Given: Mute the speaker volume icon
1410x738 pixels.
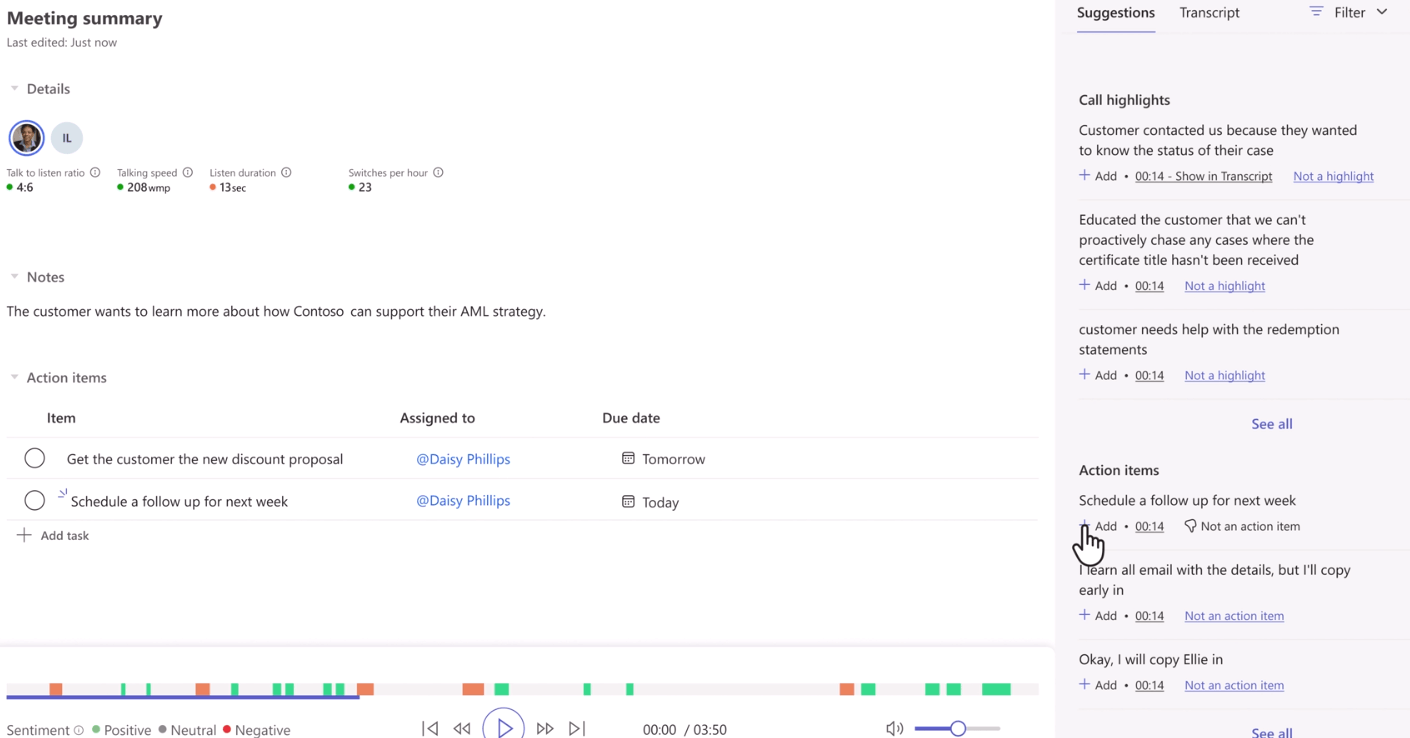Looking at the screenshot, I should (895, 729).
